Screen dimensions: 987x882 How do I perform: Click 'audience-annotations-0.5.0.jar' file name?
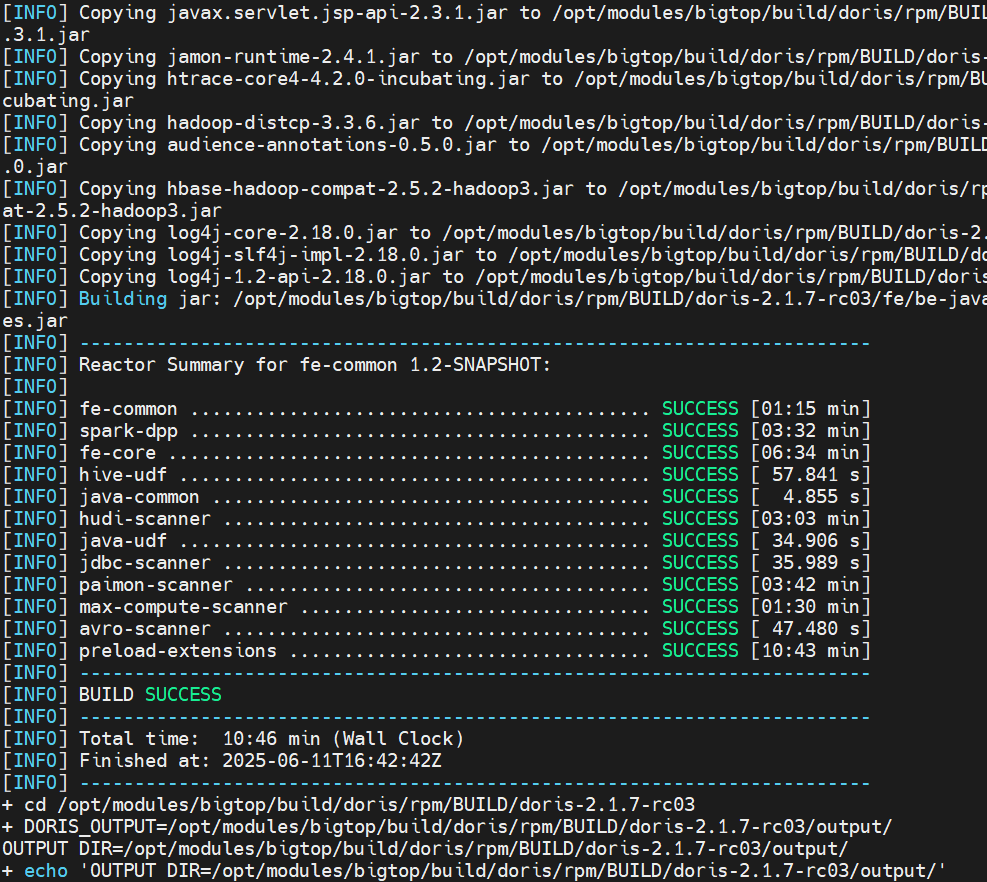(332, 145)
